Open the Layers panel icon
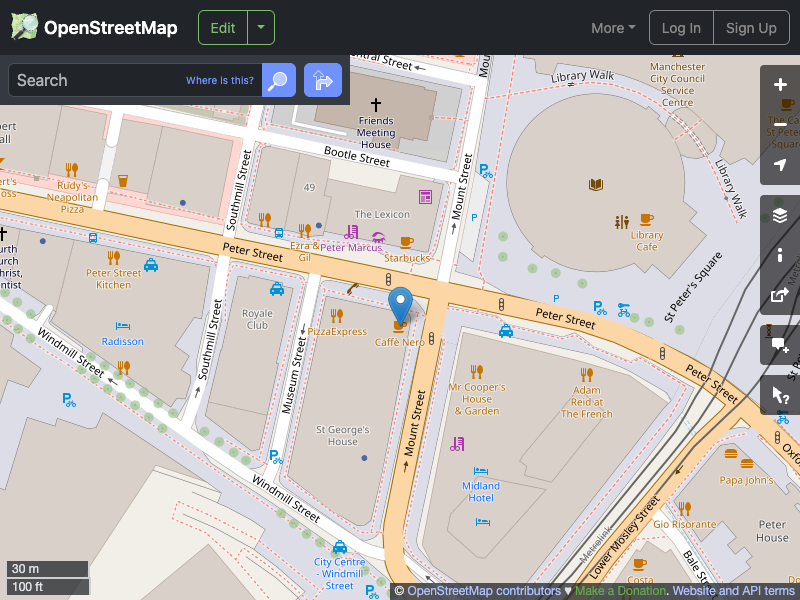800x600 pixels. pos(780,214)
